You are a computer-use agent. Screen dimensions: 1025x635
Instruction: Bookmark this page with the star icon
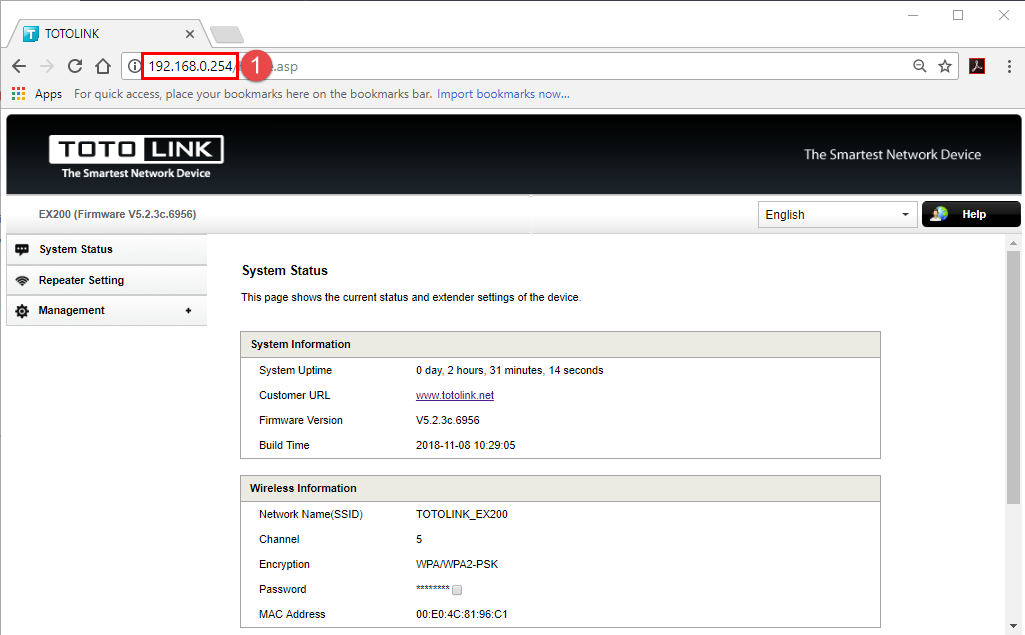(x=945, y=66)
